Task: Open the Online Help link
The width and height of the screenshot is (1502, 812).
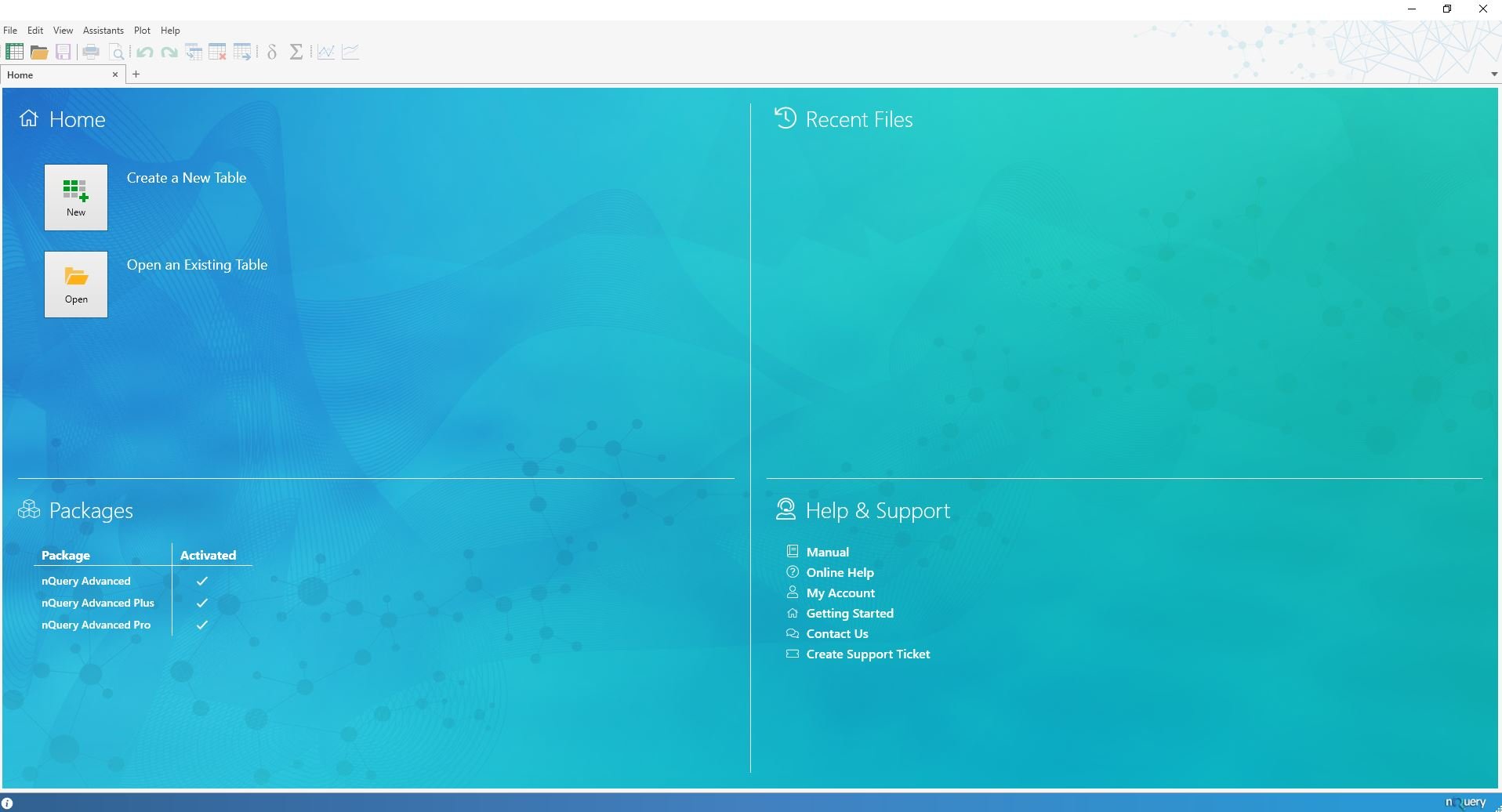Action: (x=840, y=572)
